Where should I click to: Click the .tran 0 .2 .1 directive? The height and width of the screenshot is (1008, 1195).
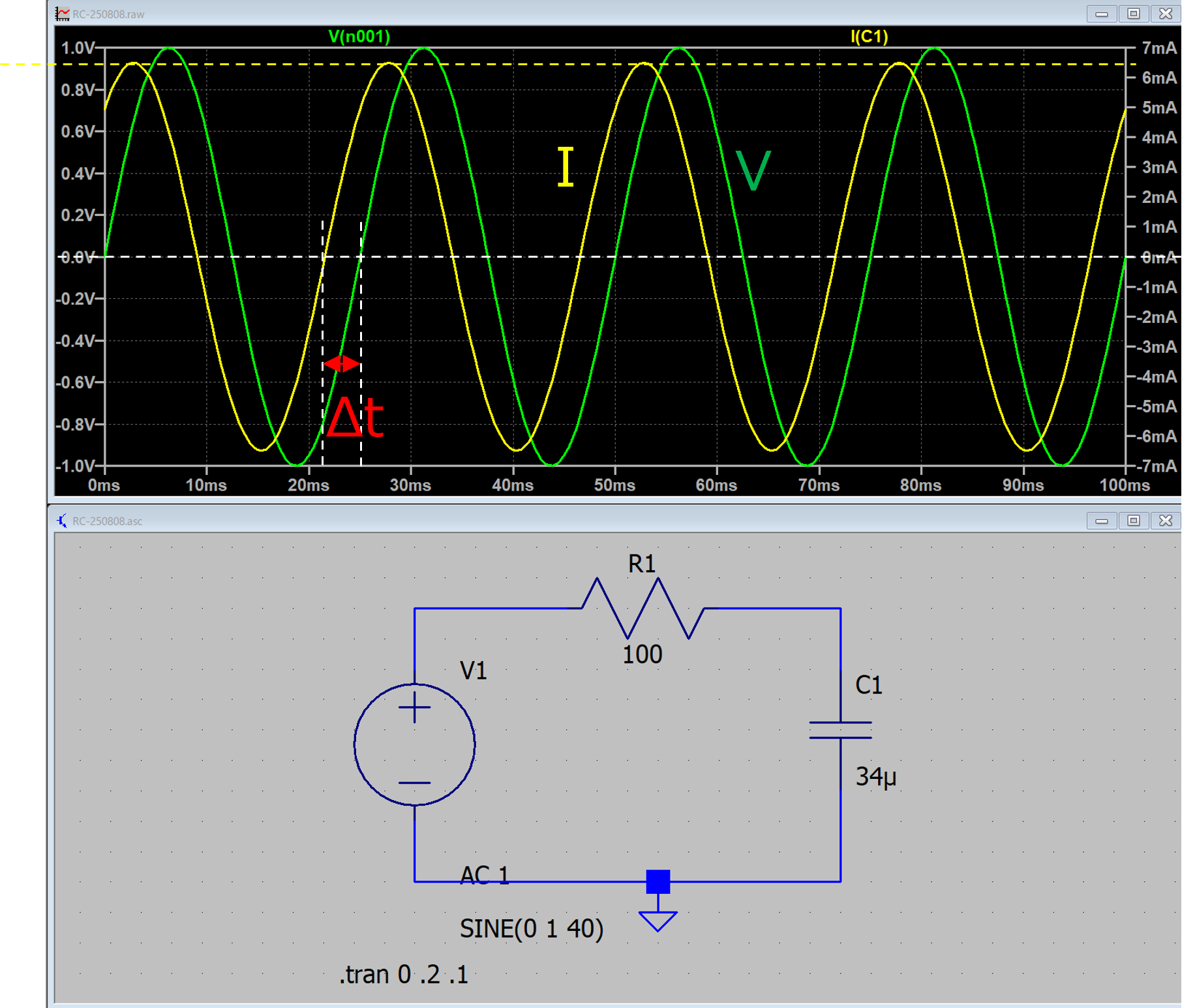(403, 974)
